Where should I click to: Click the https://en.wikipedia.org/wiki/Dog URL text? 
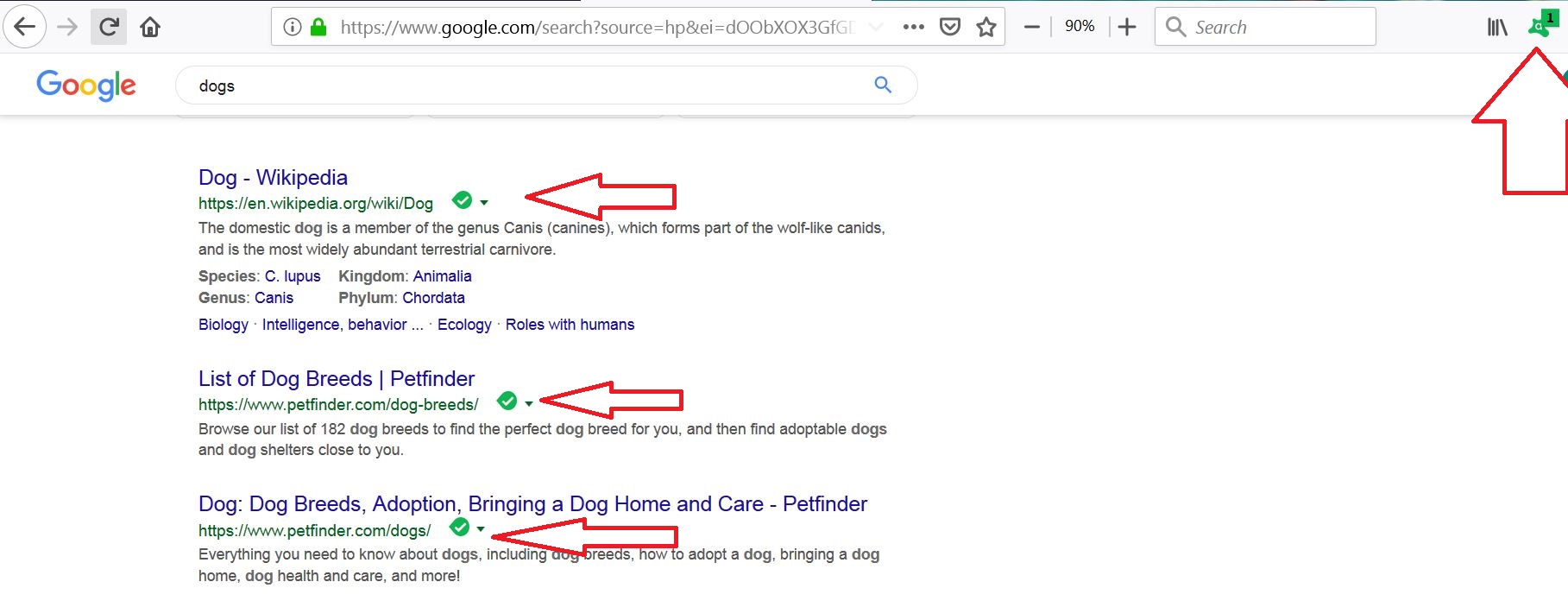coord(316,204)
